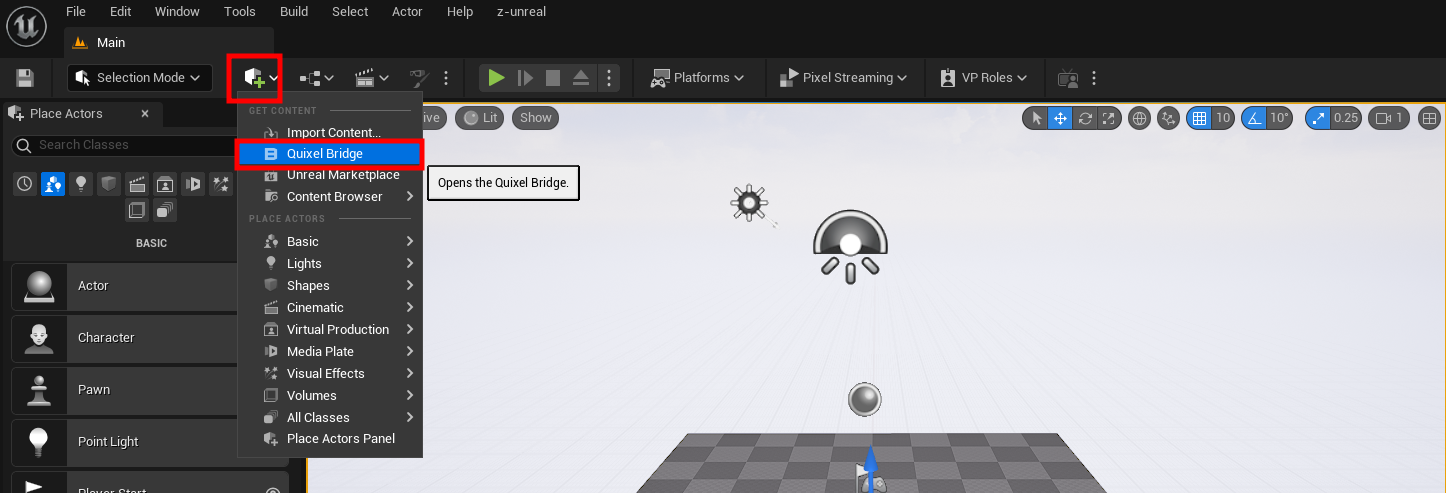Open the Platforms dropdown

[x=697, y=78]
